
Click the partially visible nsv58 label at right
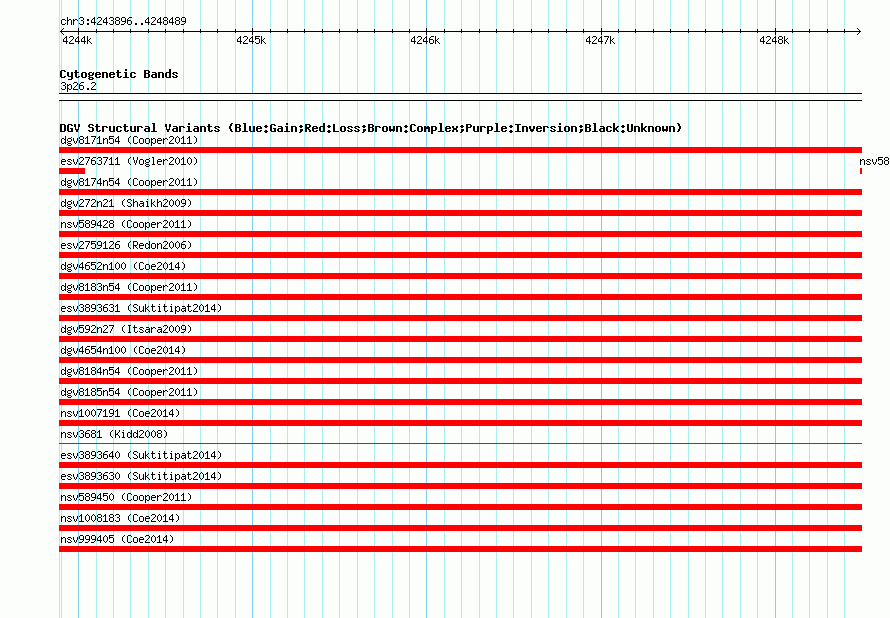click(x=874, y=161)
